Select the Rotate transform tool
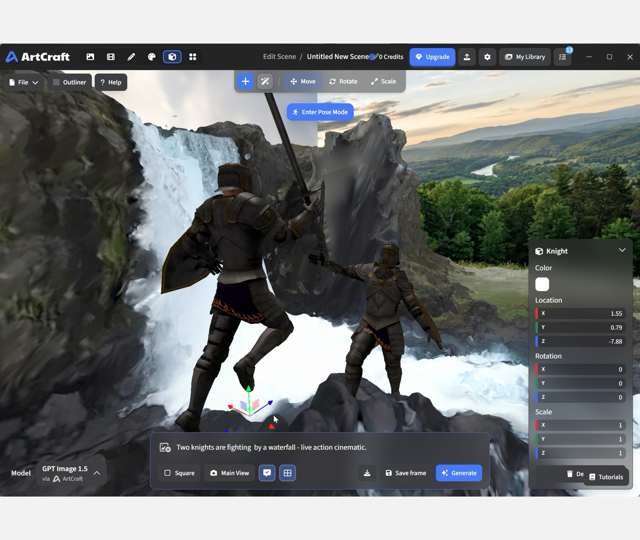Screen dimensions: 640x540 click(343, 82)
